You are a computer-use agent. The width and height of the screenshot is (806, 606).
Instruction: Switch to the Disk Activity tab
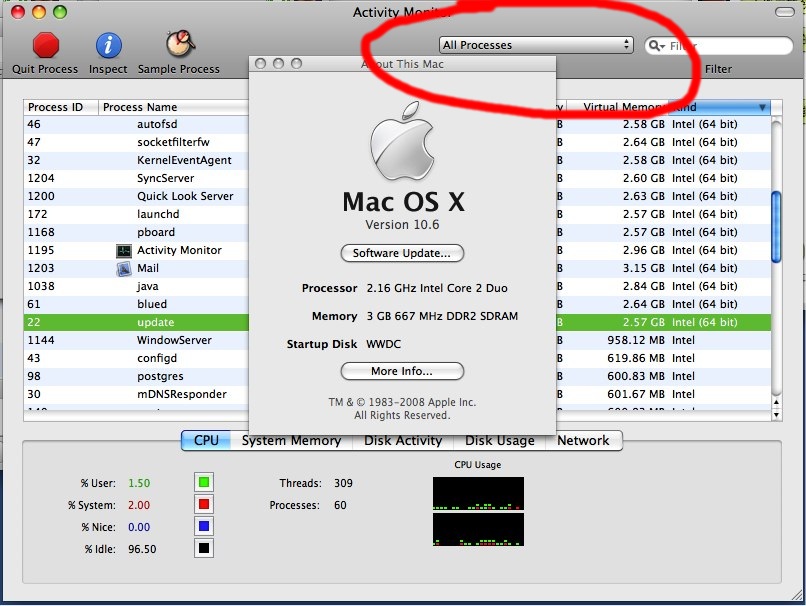(403, 440)
